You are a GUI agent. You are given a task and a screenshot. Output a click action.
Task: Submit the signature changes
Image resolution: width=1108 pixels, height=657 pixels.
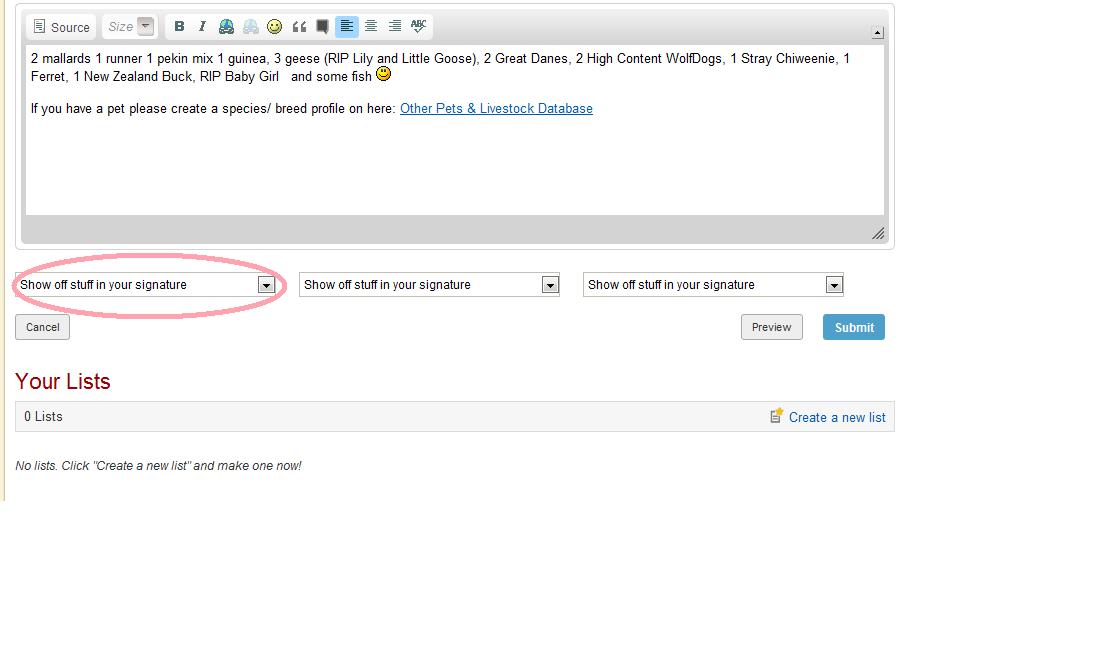click(853, 327)
